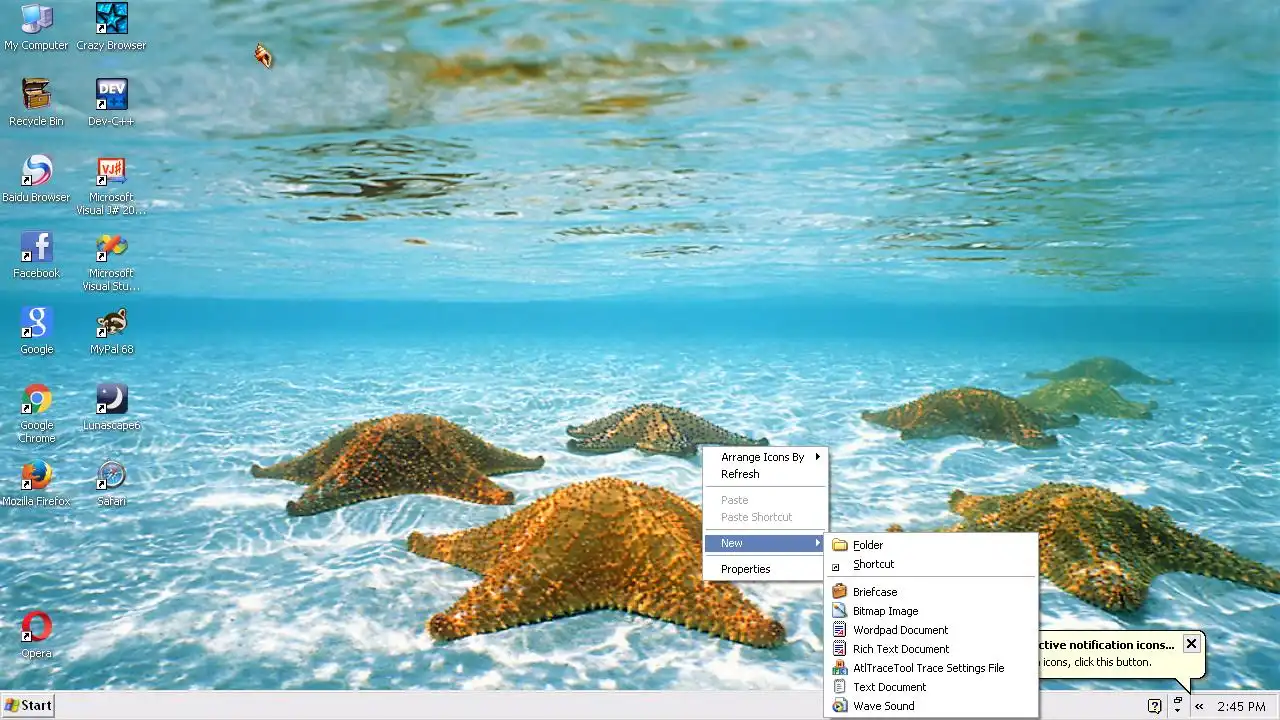
Task: Create a new Wordpad Document
Action: (x=931, y=630)
